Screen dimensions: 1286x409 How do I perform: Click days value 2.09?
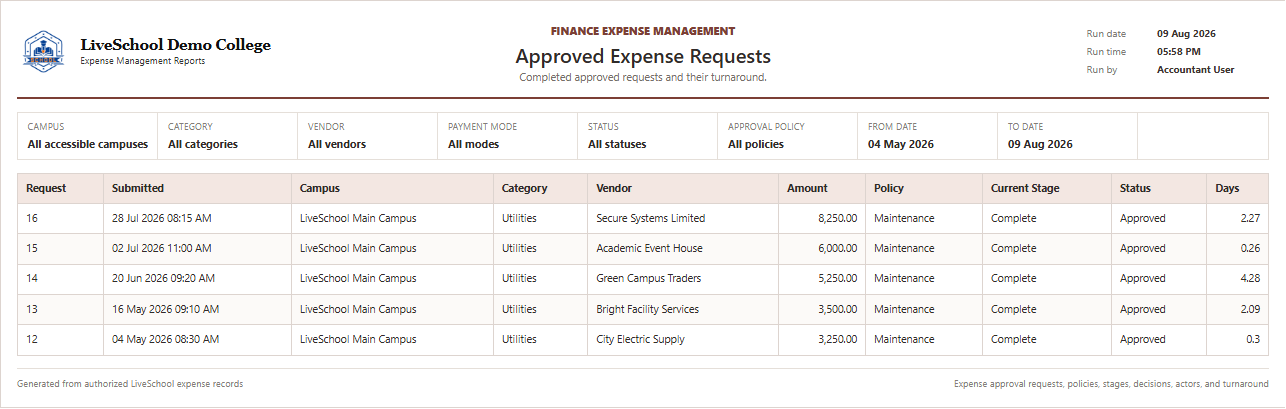coord(1250,309)
